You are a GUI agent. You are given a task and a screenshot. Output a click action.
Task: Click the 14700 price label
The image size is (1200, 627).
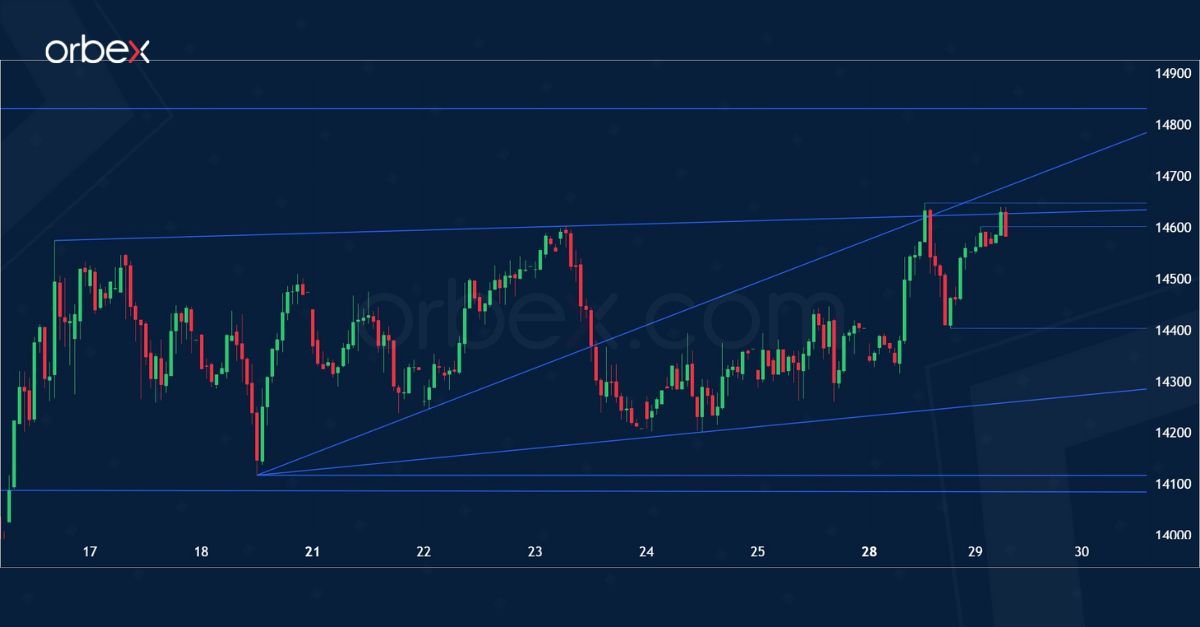point(1173,177)
